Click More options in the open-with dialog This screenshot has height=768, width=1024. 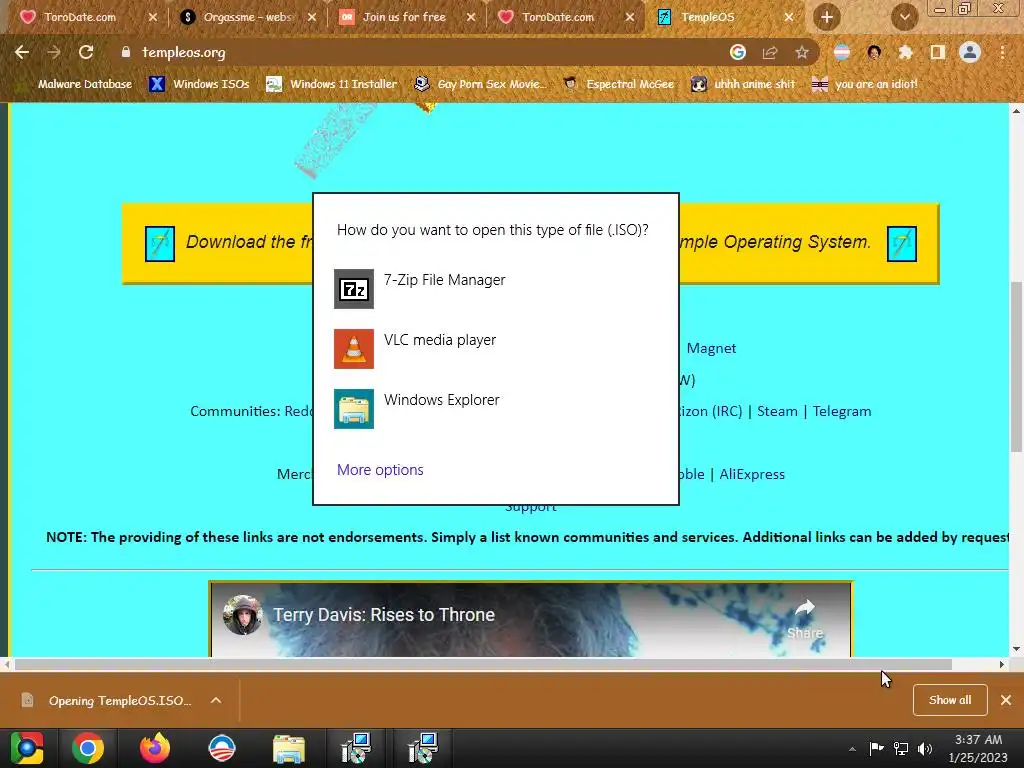click(x=380, y=470)
